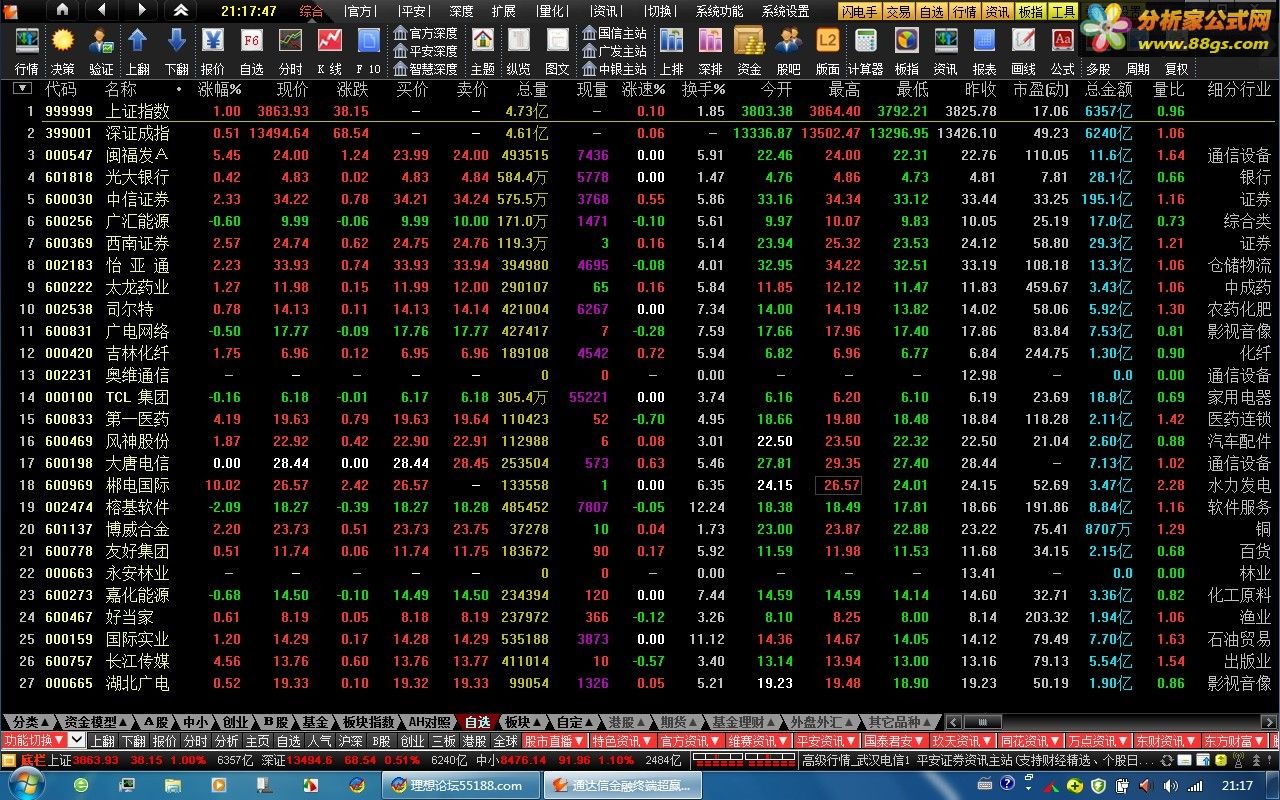Viewport: 1280px width, 800px height.
Task: Click the 周期 toolbar button
Action: click(1138, 69)
